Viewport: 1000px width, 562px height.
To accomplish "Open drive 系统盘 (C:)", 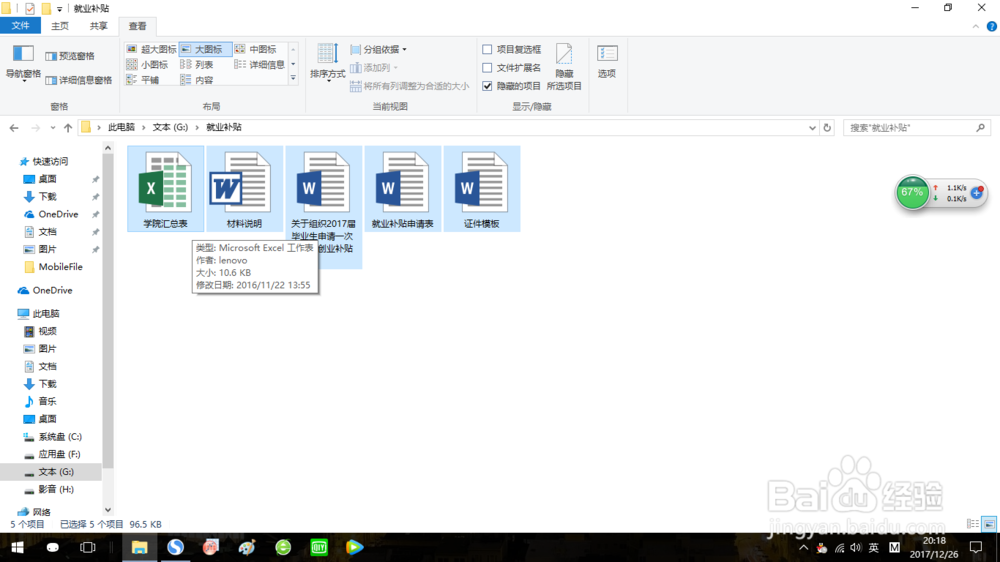I will point(59,437).
